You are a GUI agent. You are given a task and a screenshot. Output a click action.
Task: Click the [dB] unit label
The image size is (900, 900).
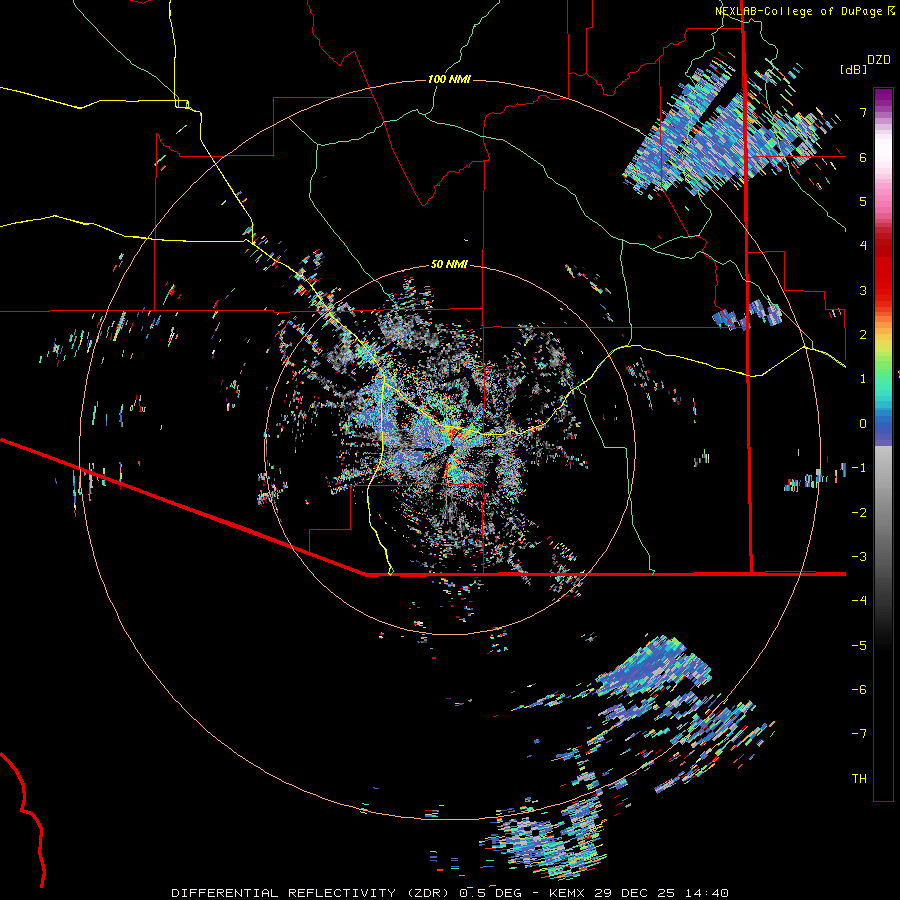(853, 69)
